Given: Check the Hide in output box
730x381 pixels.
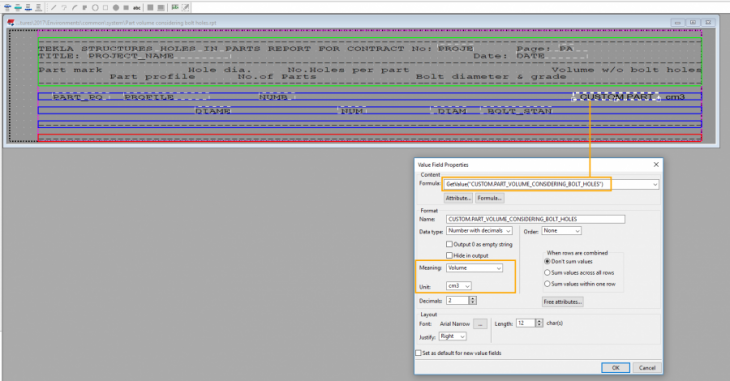Looking at the screenshot, I should point(449,255).
